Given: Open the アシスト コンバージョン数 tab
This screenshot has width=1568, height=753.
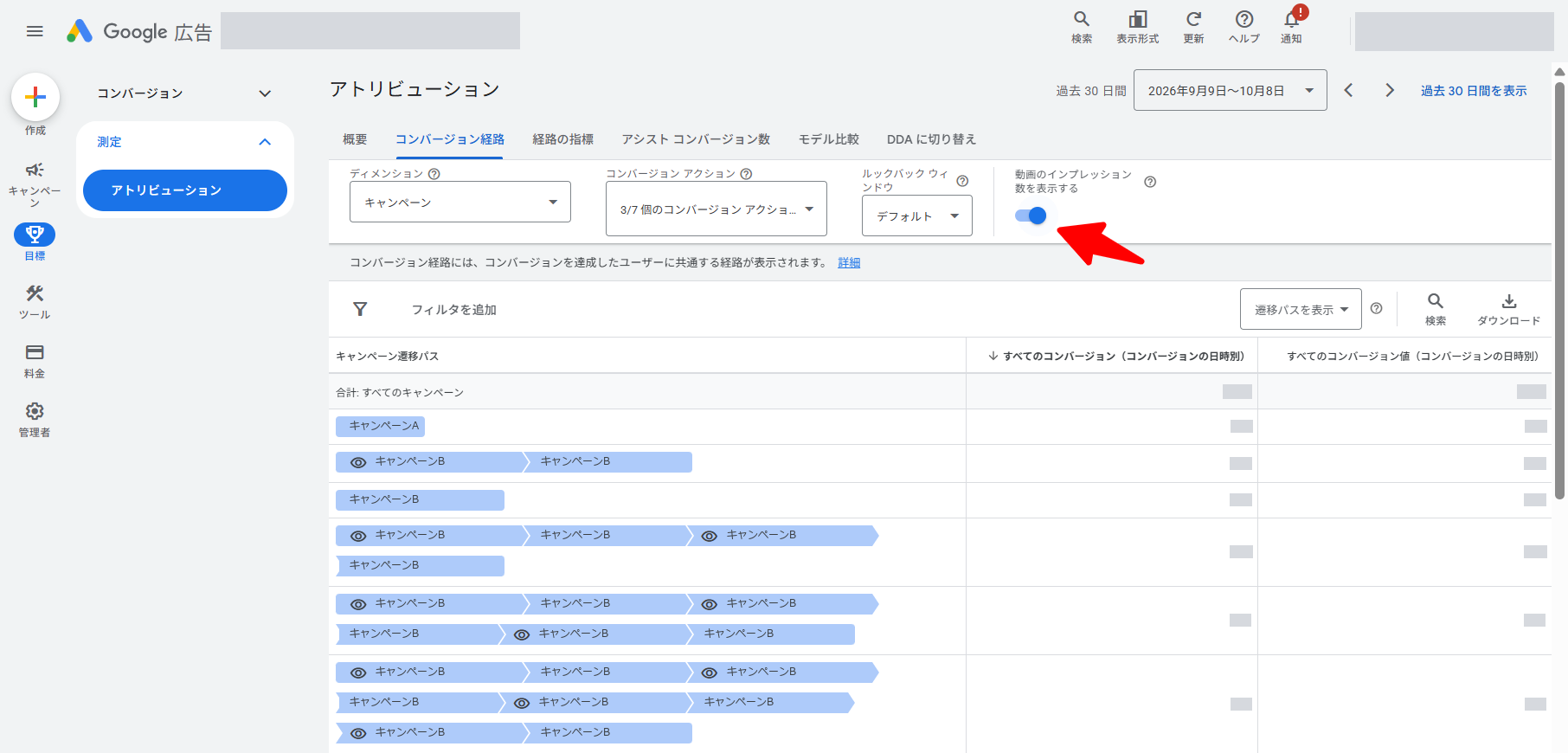Looking at the screenshot, I should pyautogui.click(x=696, y=139).
